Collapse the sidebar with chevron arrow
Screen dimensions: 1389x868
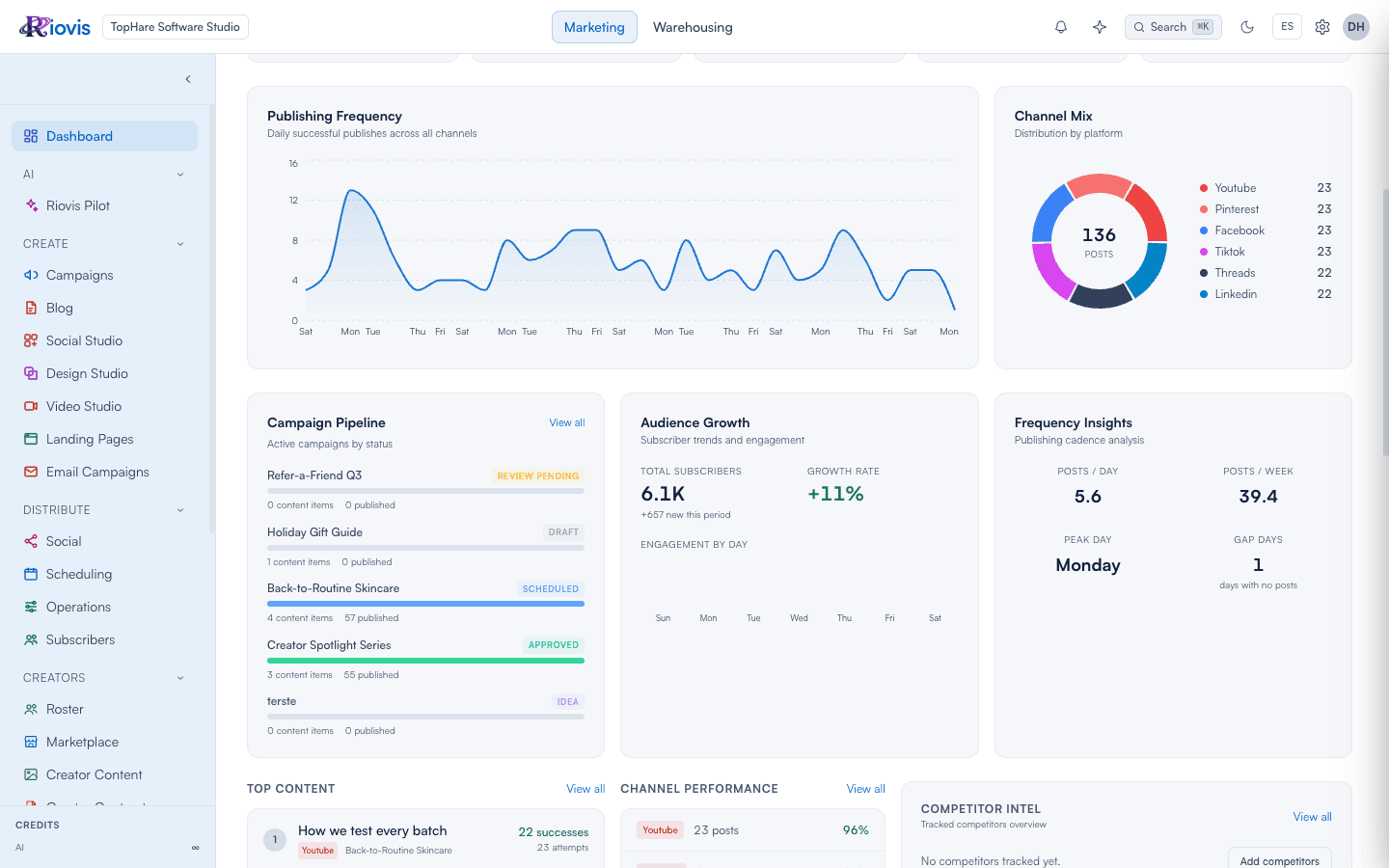[x=188, y=79]
